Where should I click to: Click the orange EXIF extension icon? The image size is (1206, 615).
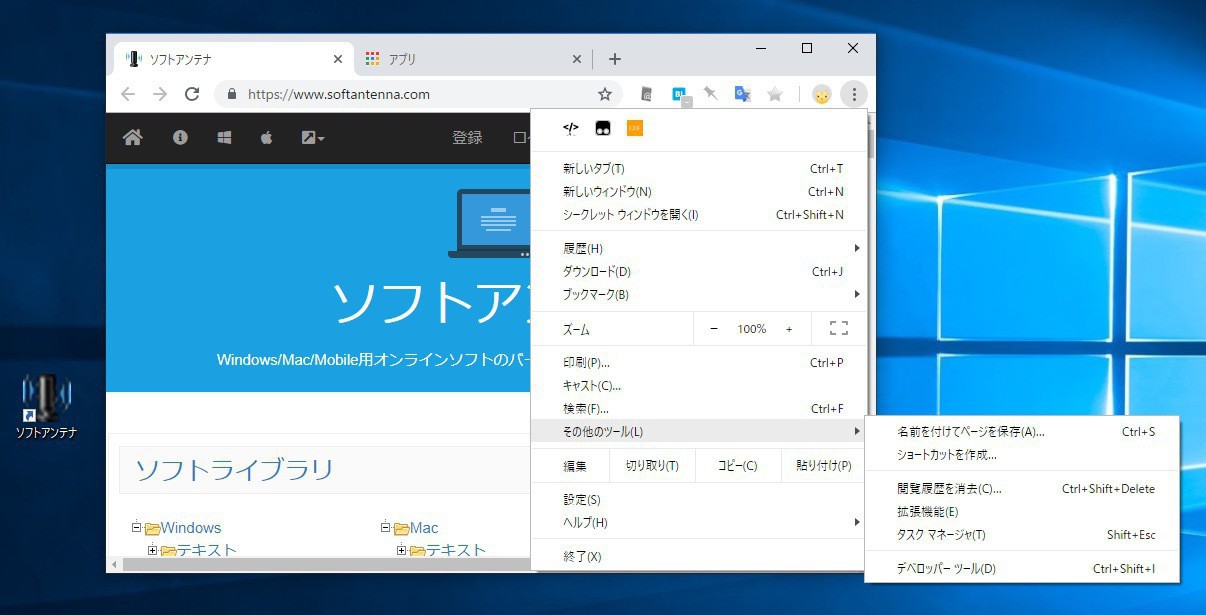point(635,128)
